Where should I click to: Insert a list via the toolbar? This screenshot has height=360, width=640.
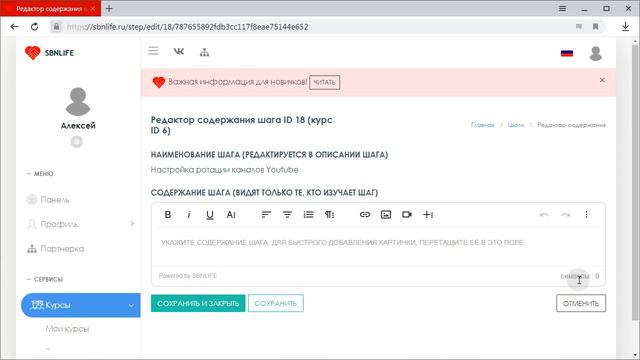click(309, 215)
